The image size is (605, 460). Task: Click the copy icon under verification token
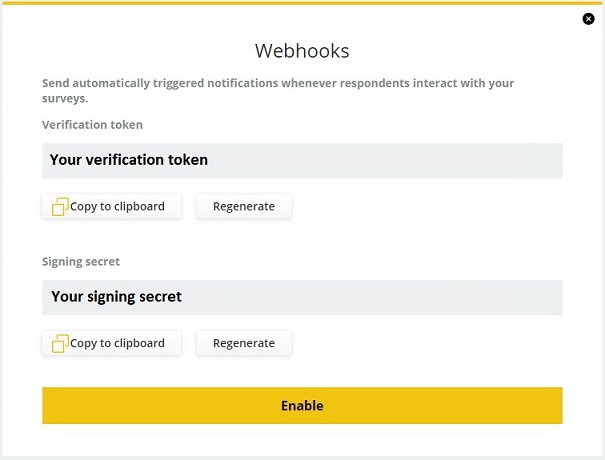60,206
